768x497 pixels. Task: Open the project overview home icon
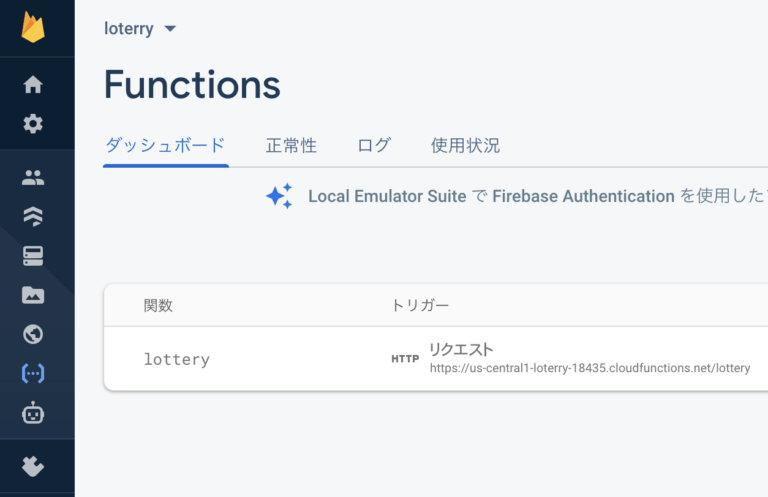pyautogui.click(x=33, y=85)
